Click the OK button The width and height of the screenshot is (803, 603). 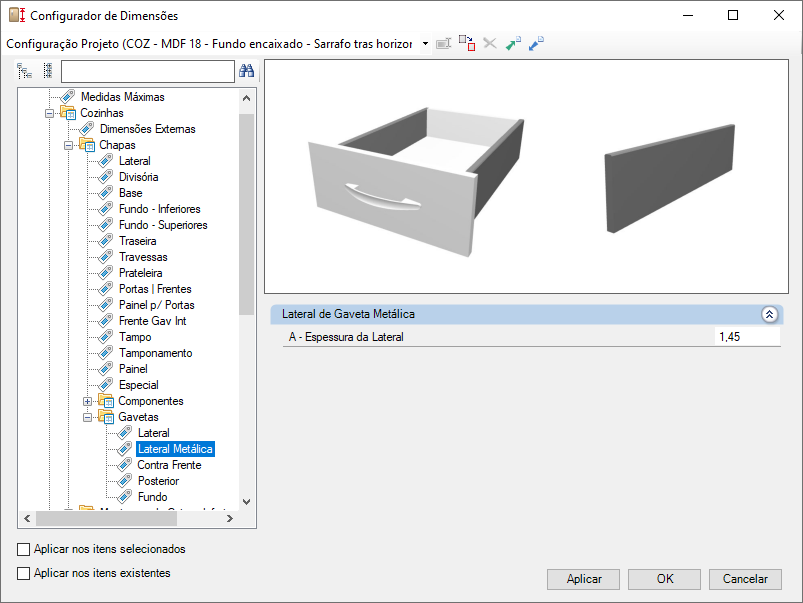[664, 579]
